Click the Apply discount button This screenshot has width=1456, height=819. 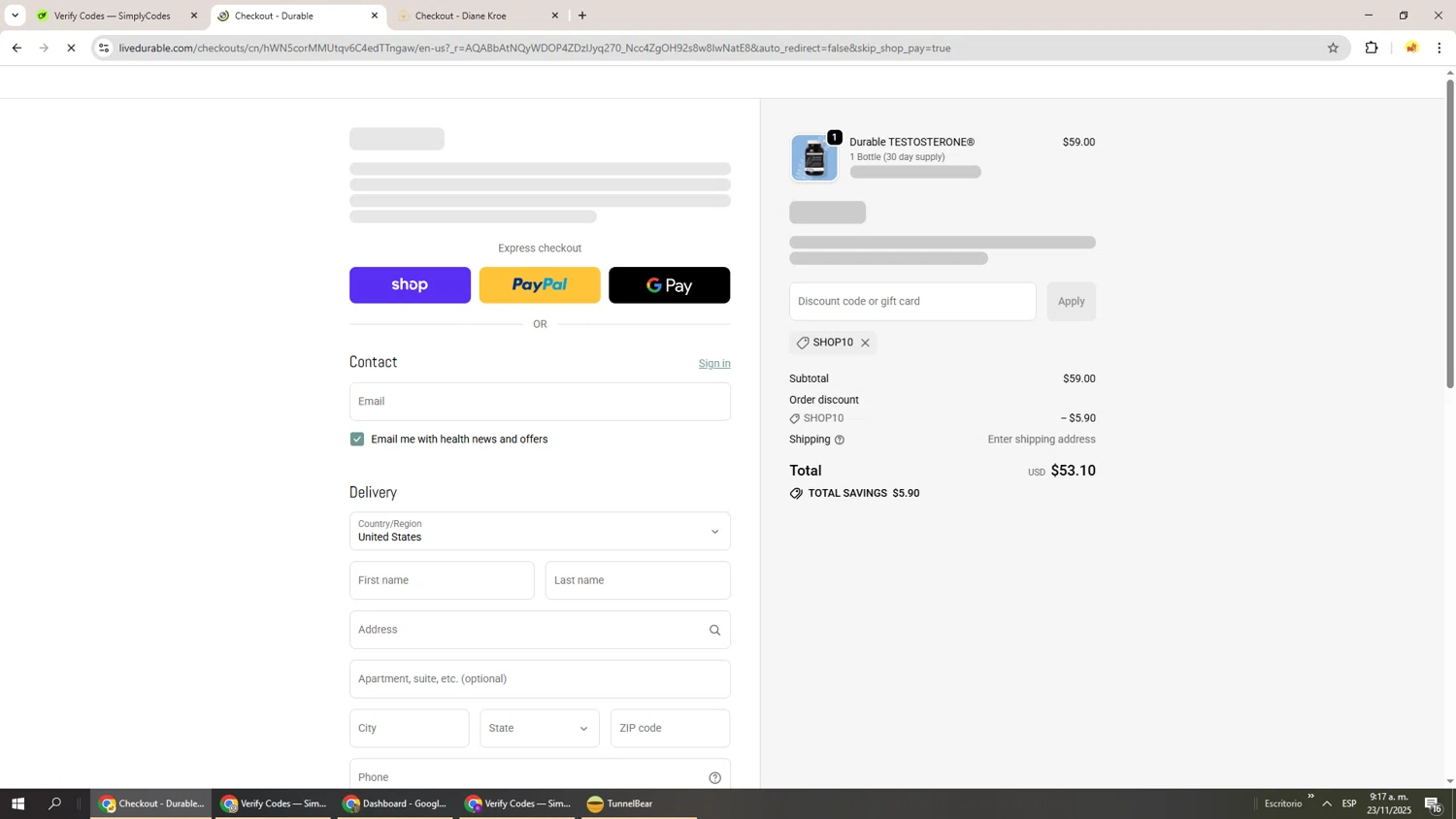point(1071,302)
